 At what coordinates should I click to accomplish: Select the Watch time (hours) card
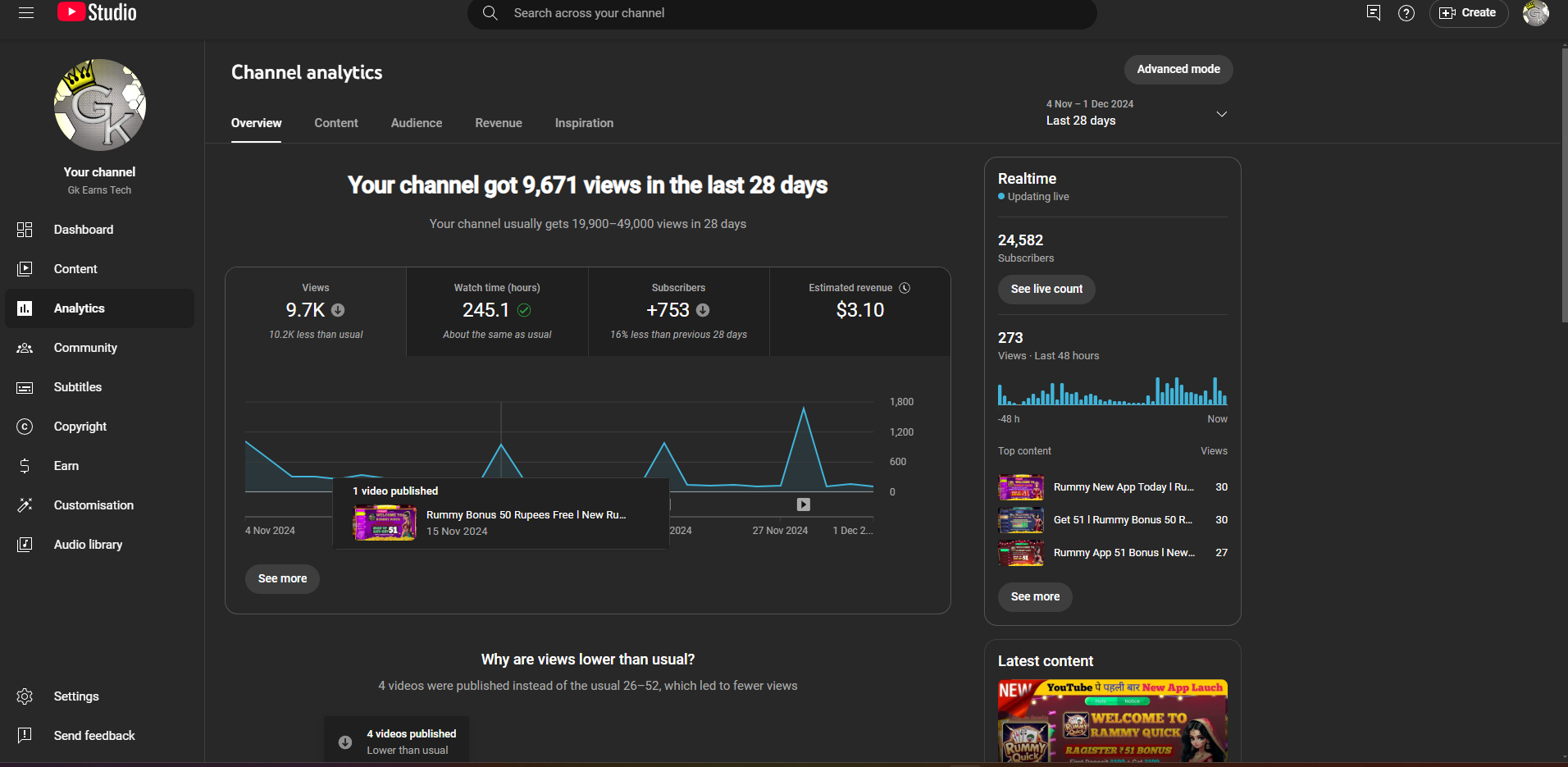[x=497, y=312]
